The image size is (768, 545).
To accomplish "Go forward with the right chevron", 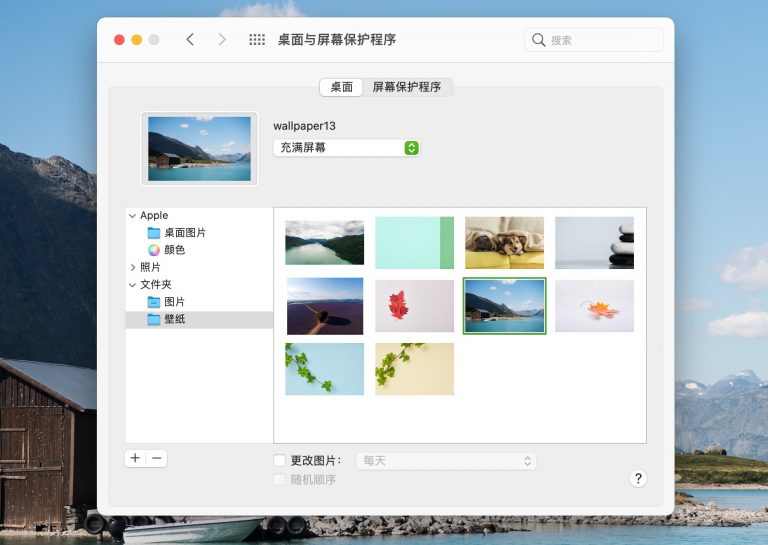I will coord(222,40).
